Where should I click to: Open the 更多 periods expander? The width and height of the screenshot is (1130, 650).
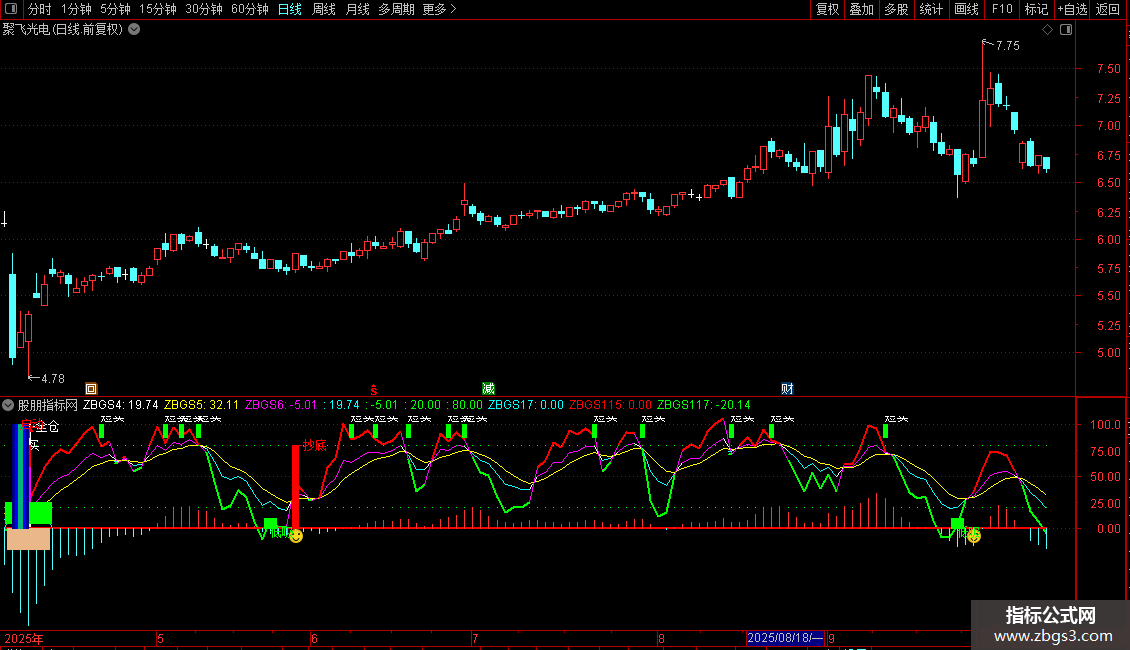tap(439, 10)
